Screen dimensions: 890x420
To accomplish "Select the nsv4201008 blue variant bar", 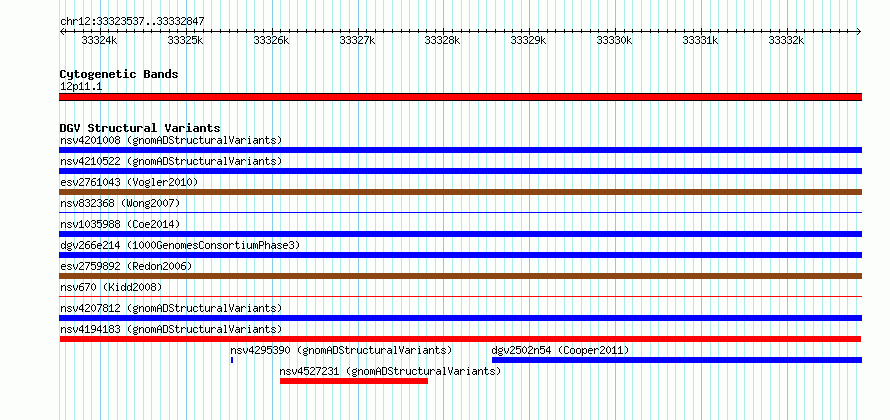I will (460, 150).
